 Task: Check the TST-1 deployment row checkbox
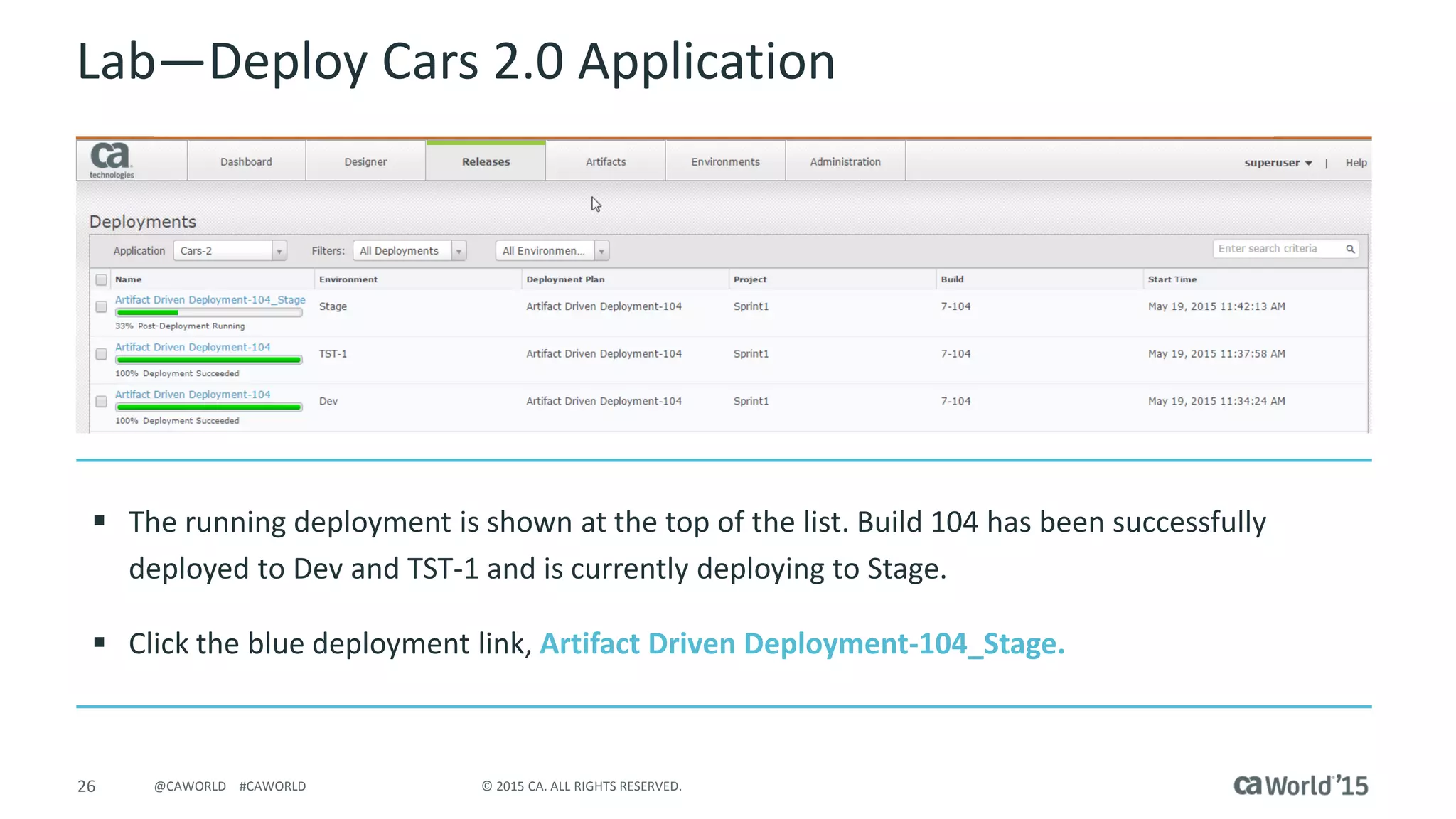tap(101, 354)
